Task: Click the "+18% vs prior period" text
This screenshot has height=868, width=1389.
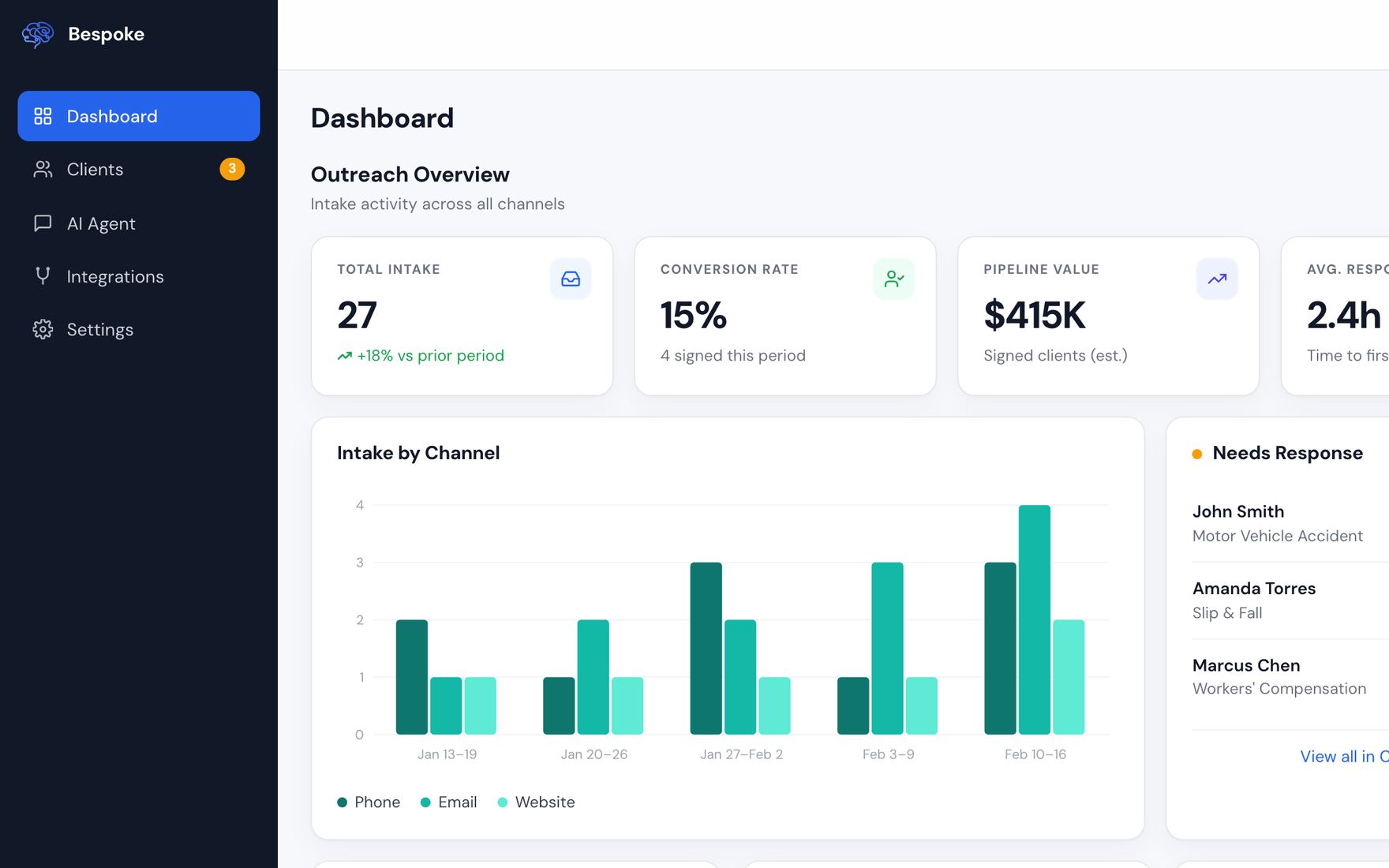Action: [430, 356]
